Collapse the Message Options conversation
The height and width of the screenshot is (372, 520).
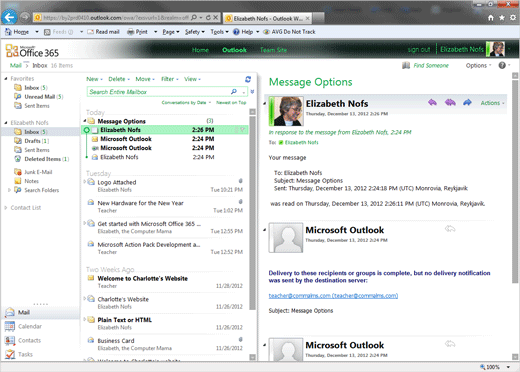85,121
